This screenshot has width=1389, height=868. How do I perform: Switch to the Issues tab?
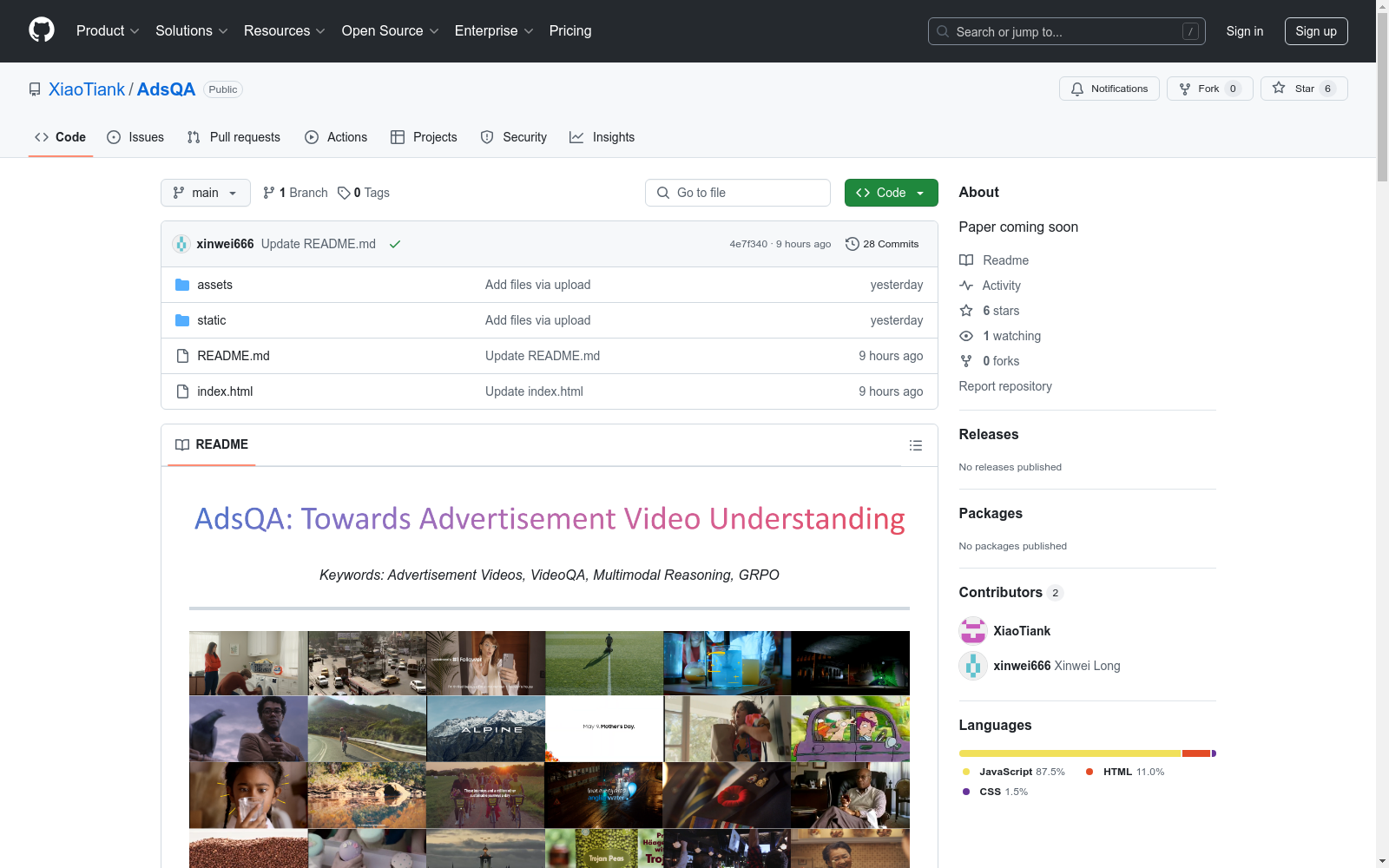click(135, 137)
